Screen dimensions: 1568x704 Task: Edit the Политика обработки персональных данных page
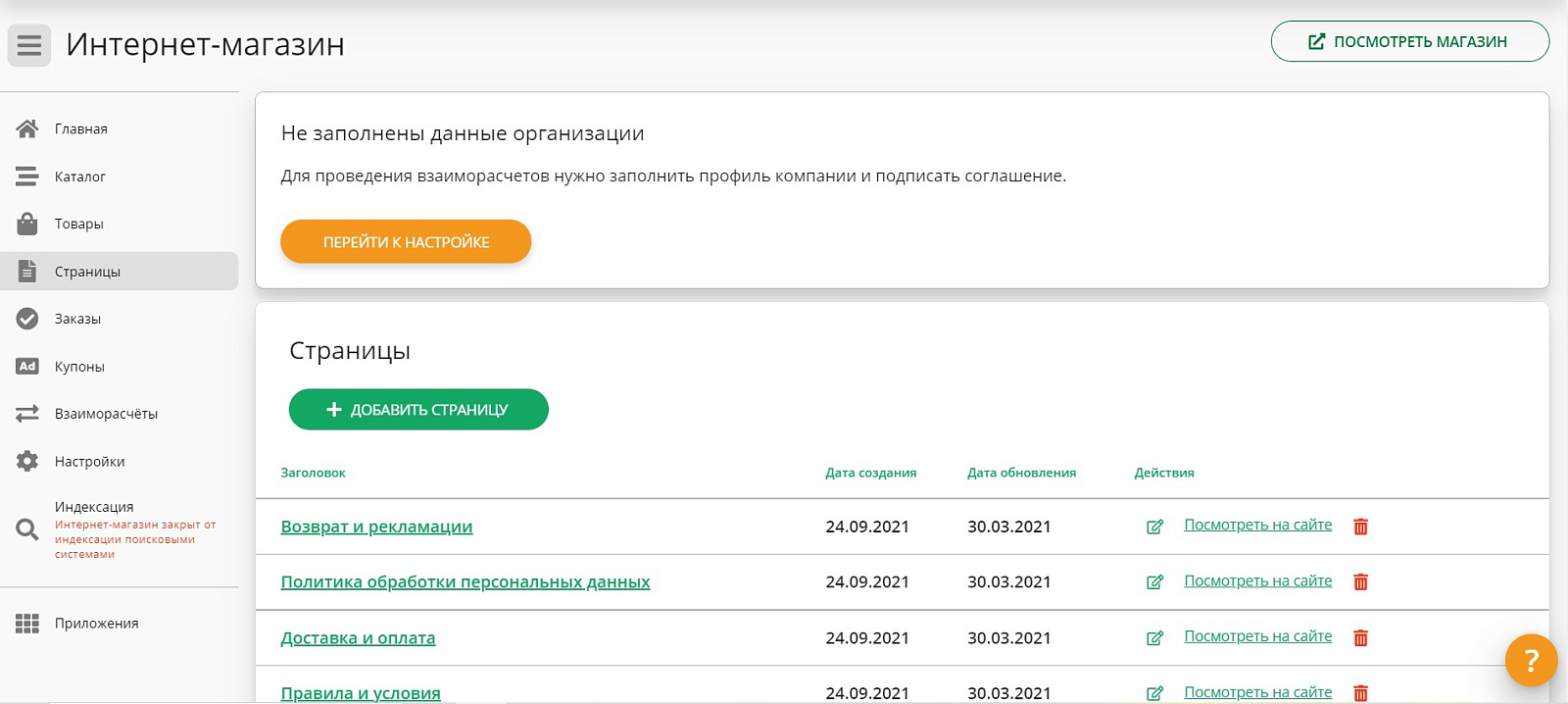click(1154, 582)
